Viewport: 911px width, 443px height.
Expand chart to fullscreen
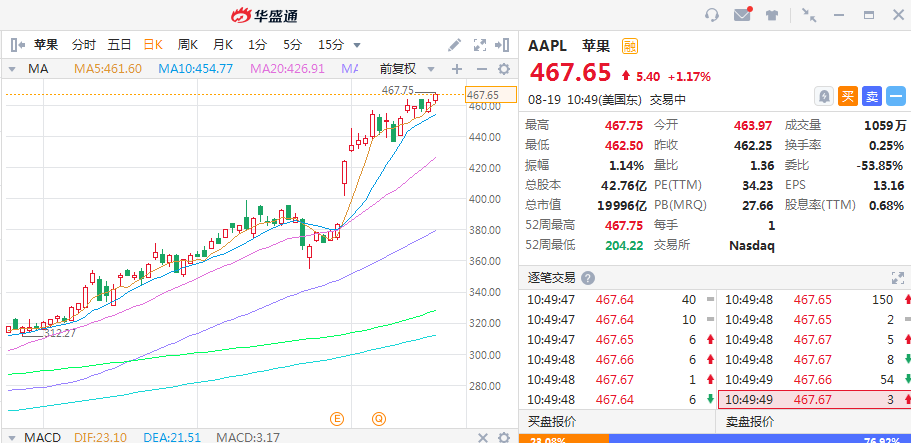[x=479, y=45]
